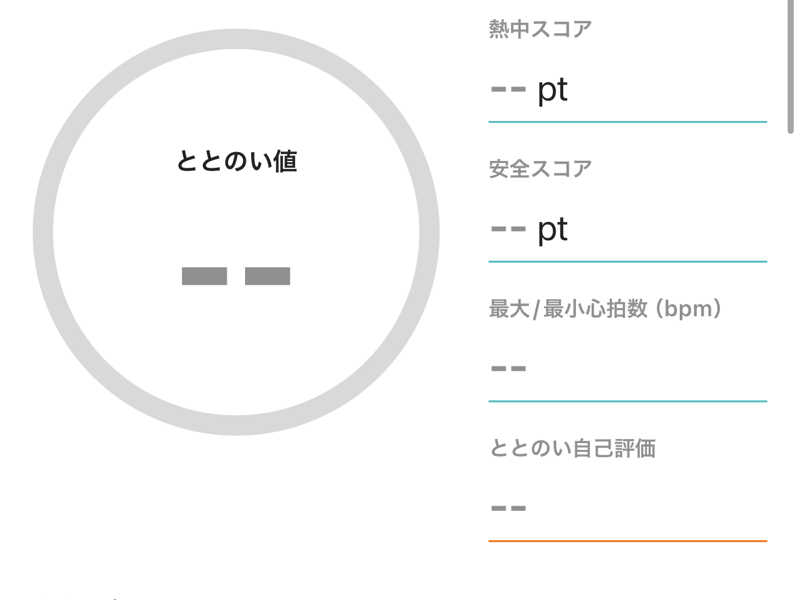Select the left dash block inside the circle
This screenshot has width=800, height=600.
click(x=204, y=276)
